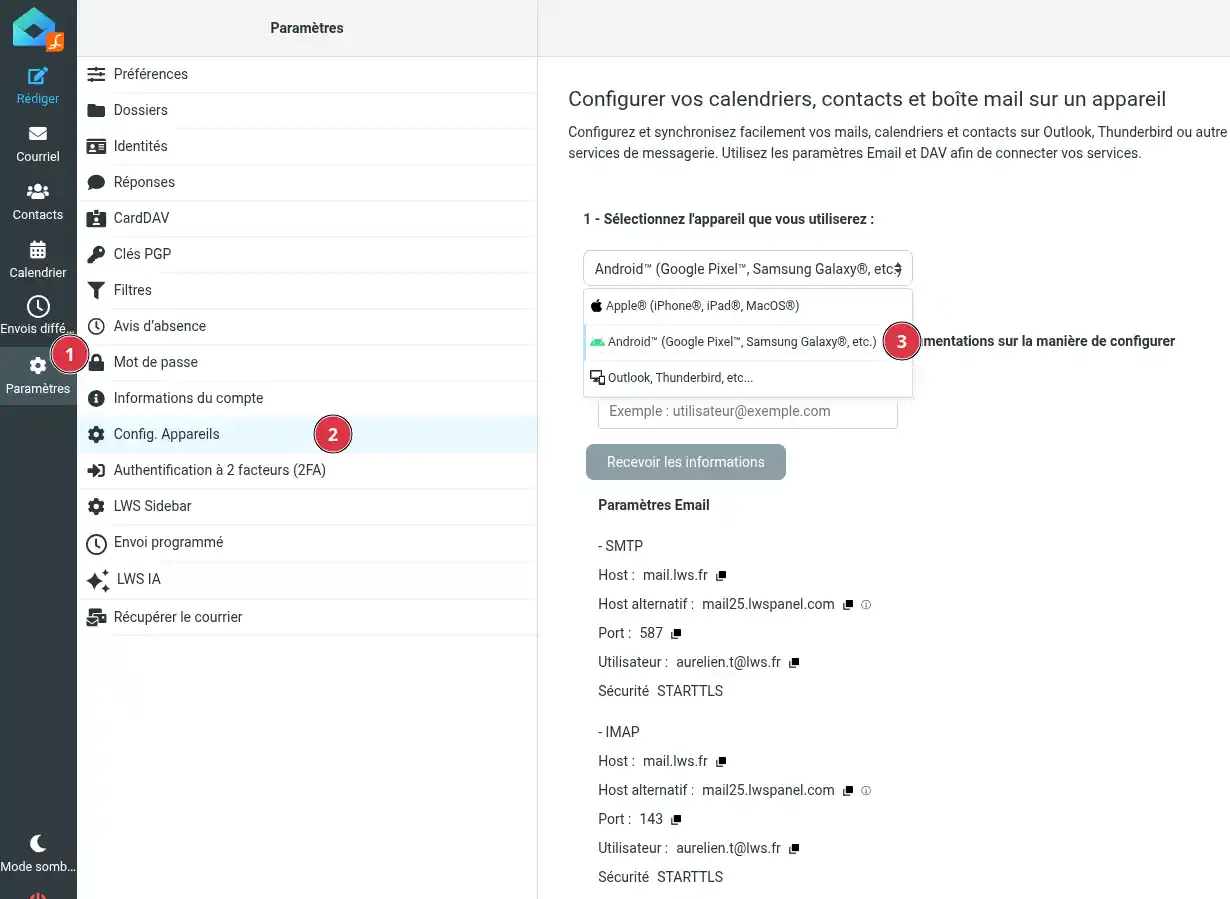
Task: Choose Android (Google Pixel, Samsung Galaxy) option
Action: [748, 342]
